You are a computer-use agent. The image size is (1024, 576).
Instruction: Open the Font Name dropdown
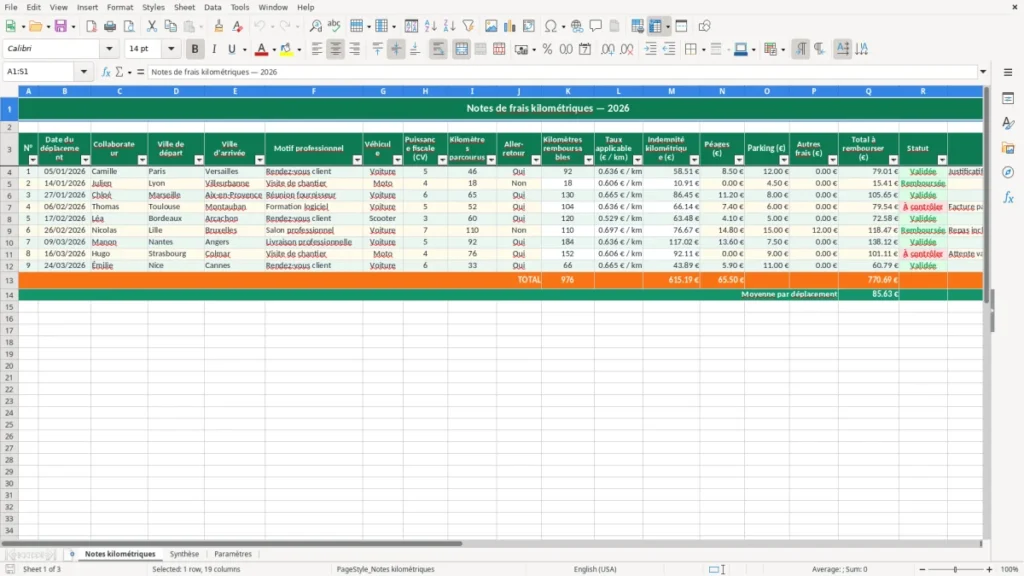(x=109, y=49)
